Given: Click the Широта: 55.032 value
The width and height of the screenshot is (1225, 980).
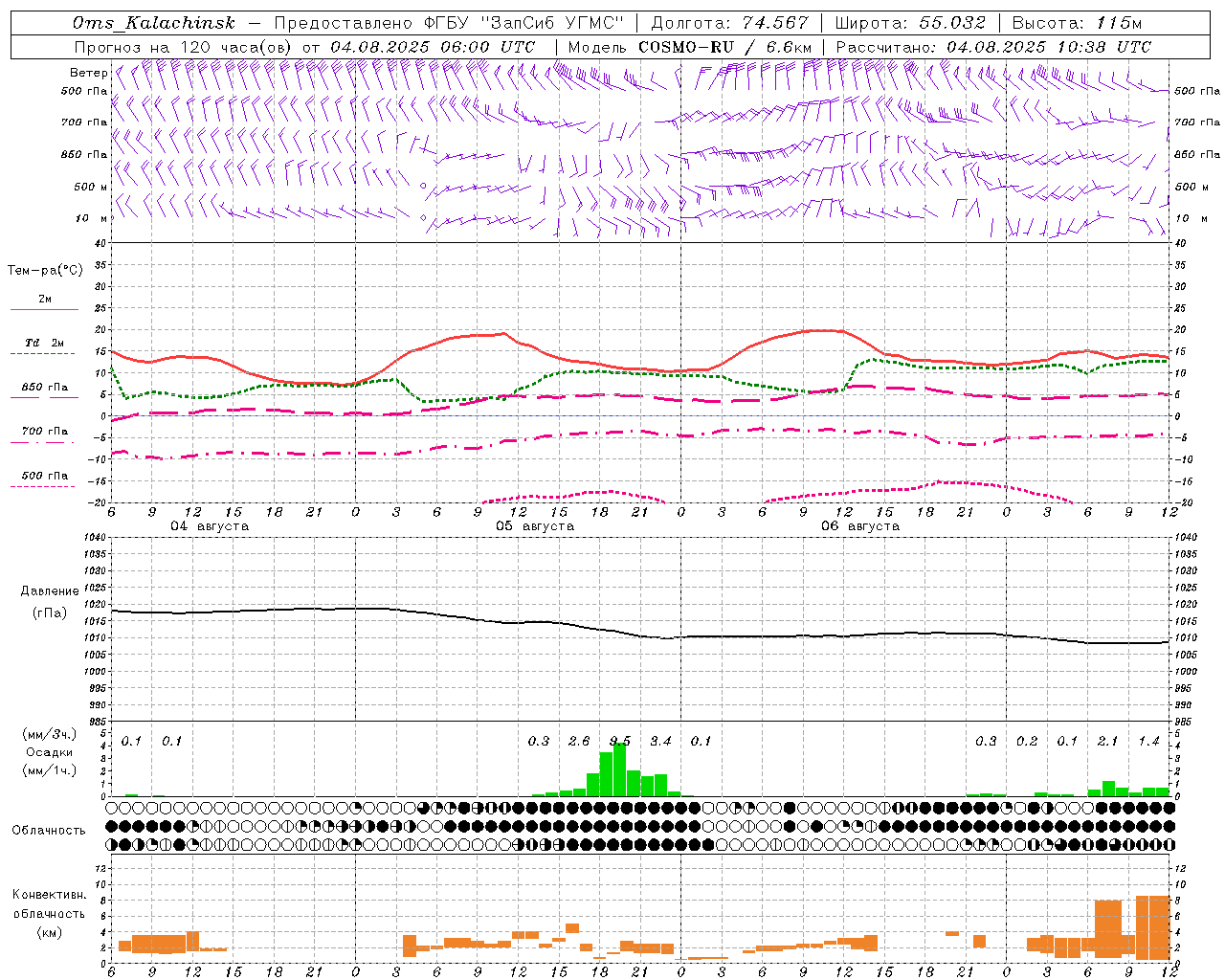Looking at the screenshot, I should pos(910,23).
